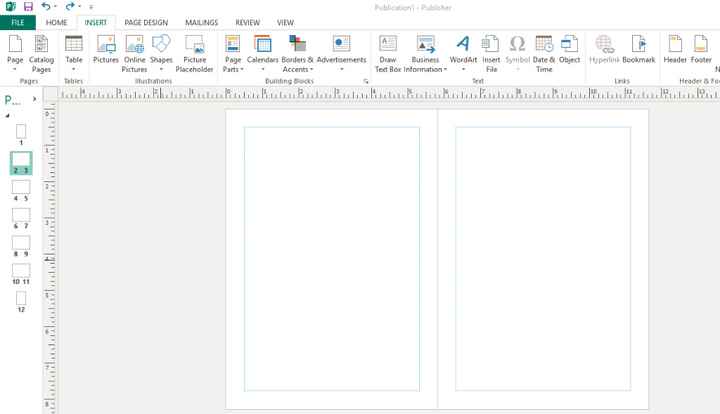
Task: Select Draw Text Box tool
Action: pyautogui.click(x=388, y=54)
